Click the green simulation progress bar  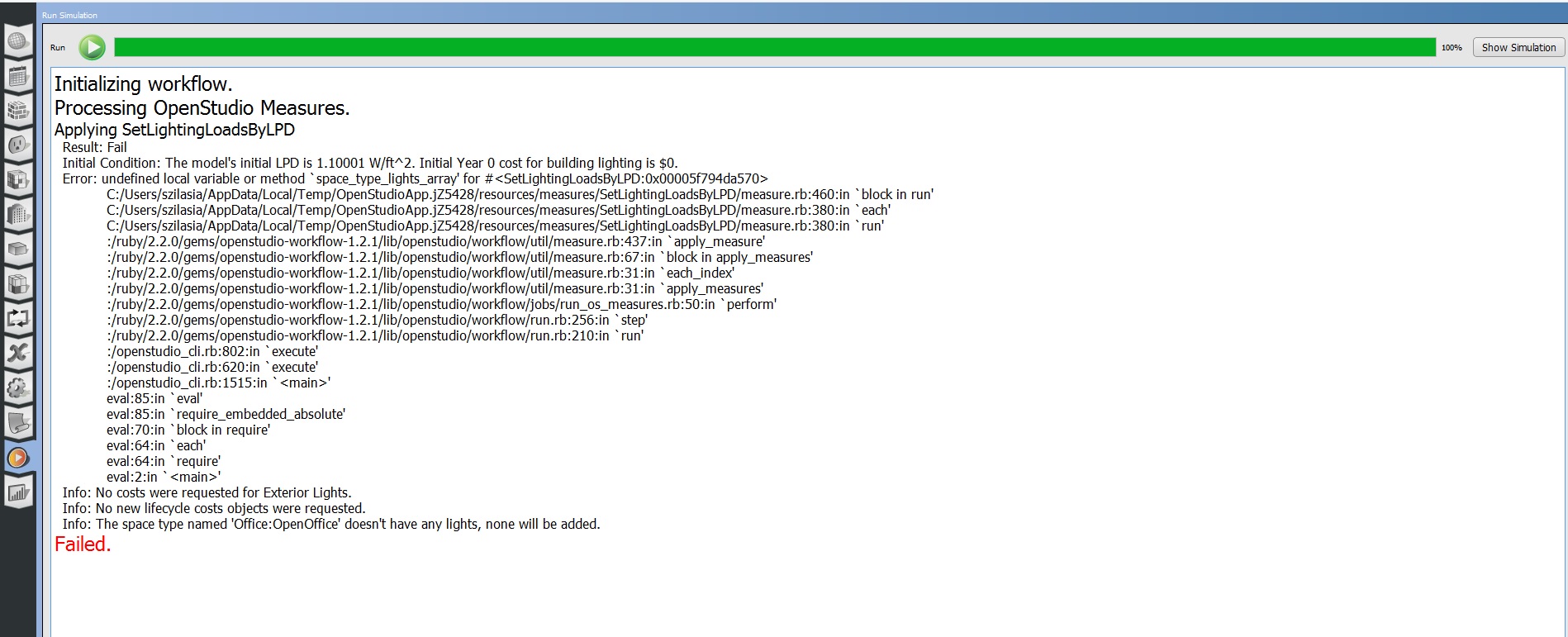point(774,47)
